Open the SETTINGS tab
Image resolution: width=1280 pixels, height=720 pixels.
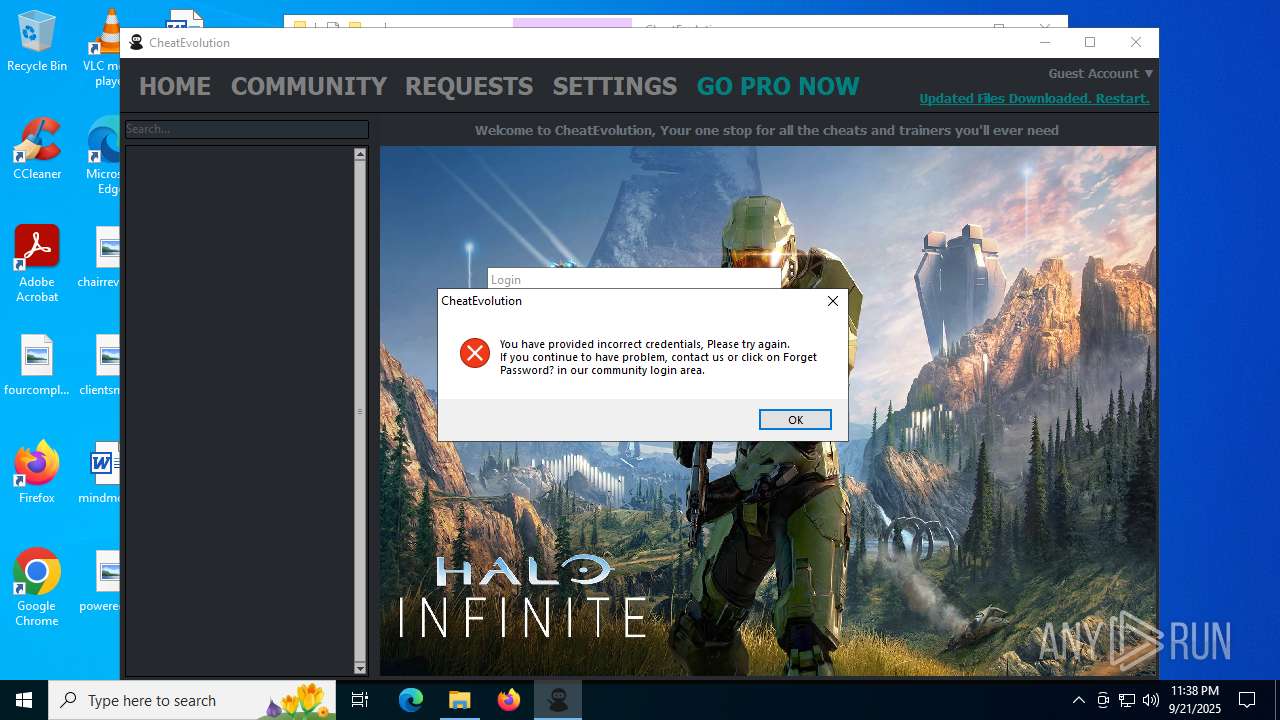click(615, 86)
